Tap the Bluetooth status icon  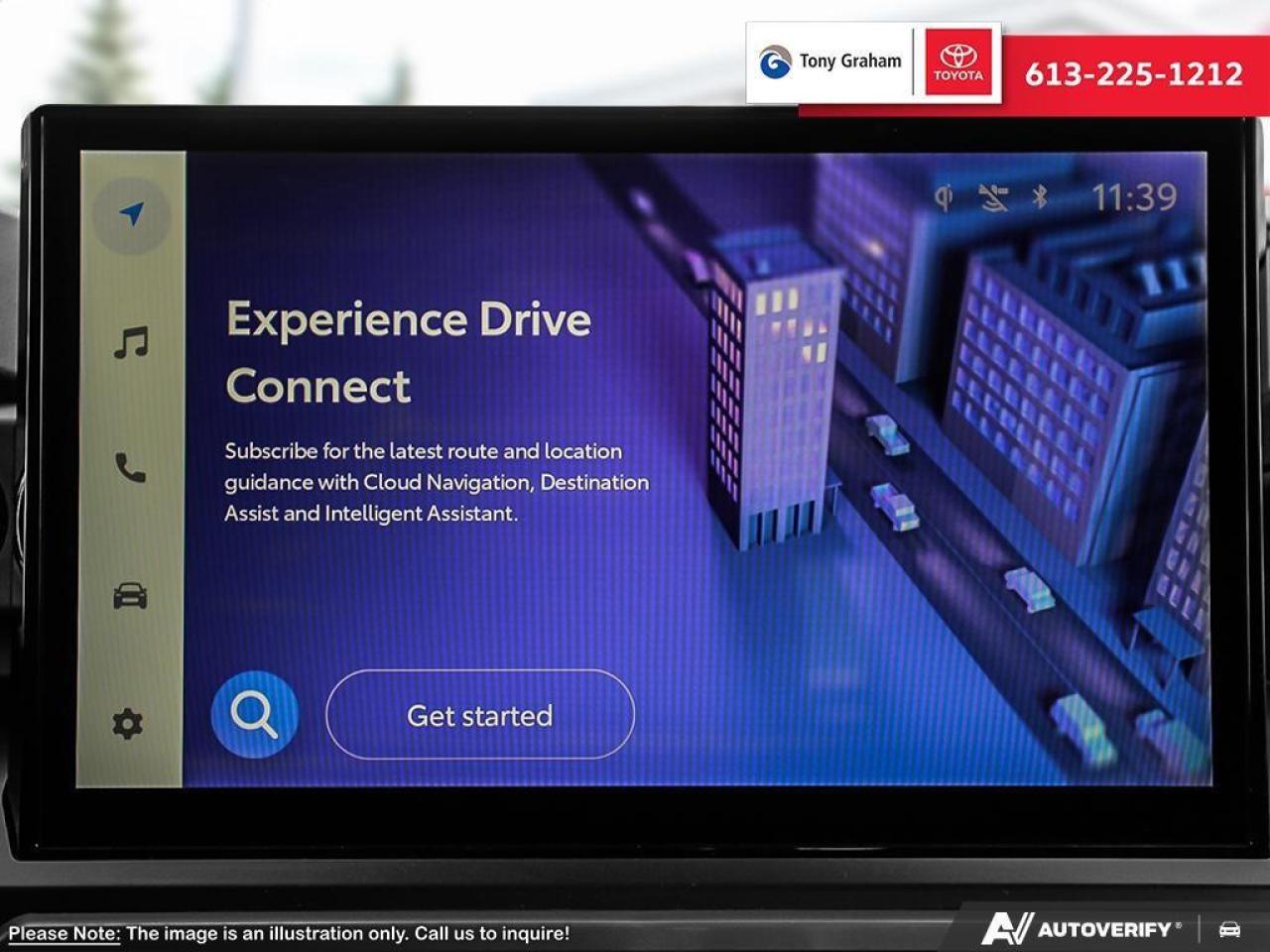point(1039,197)
